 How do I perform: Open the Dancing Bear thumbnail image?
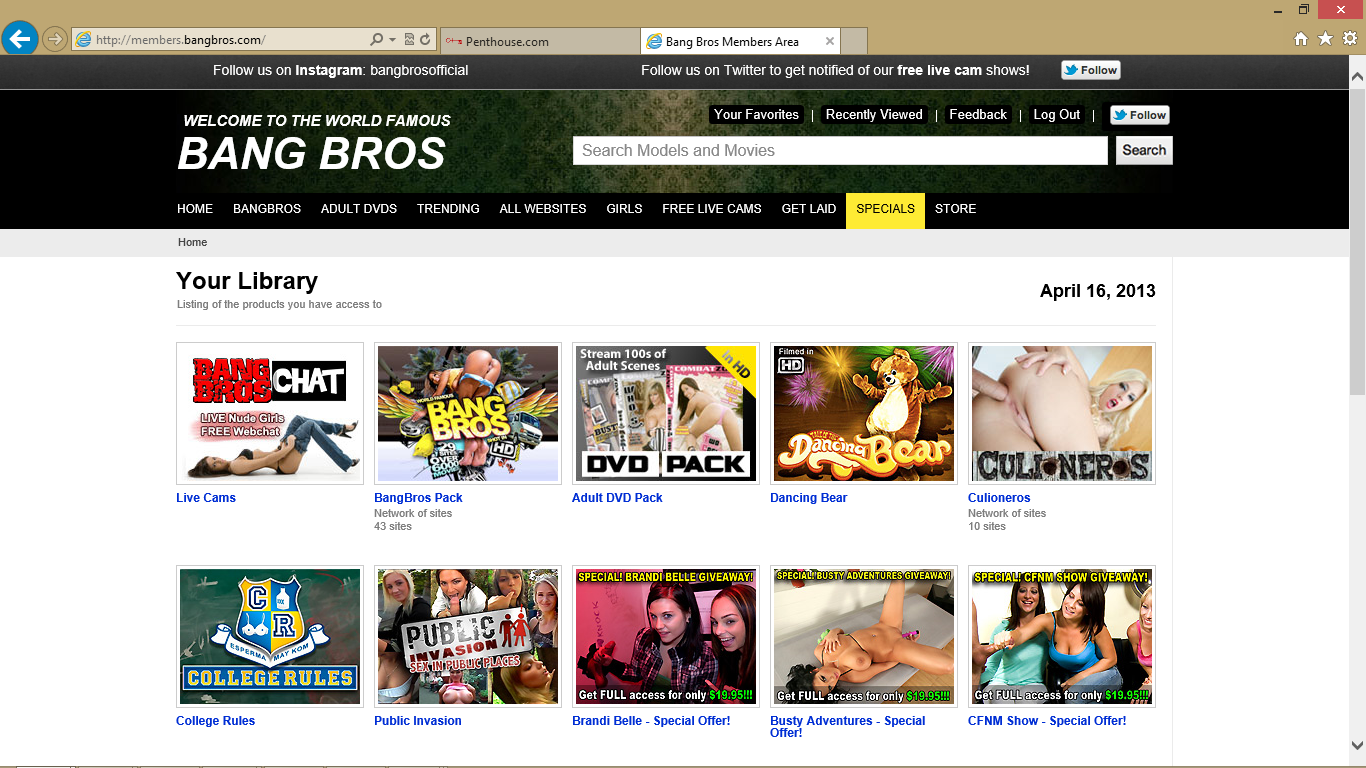[864, 414]
